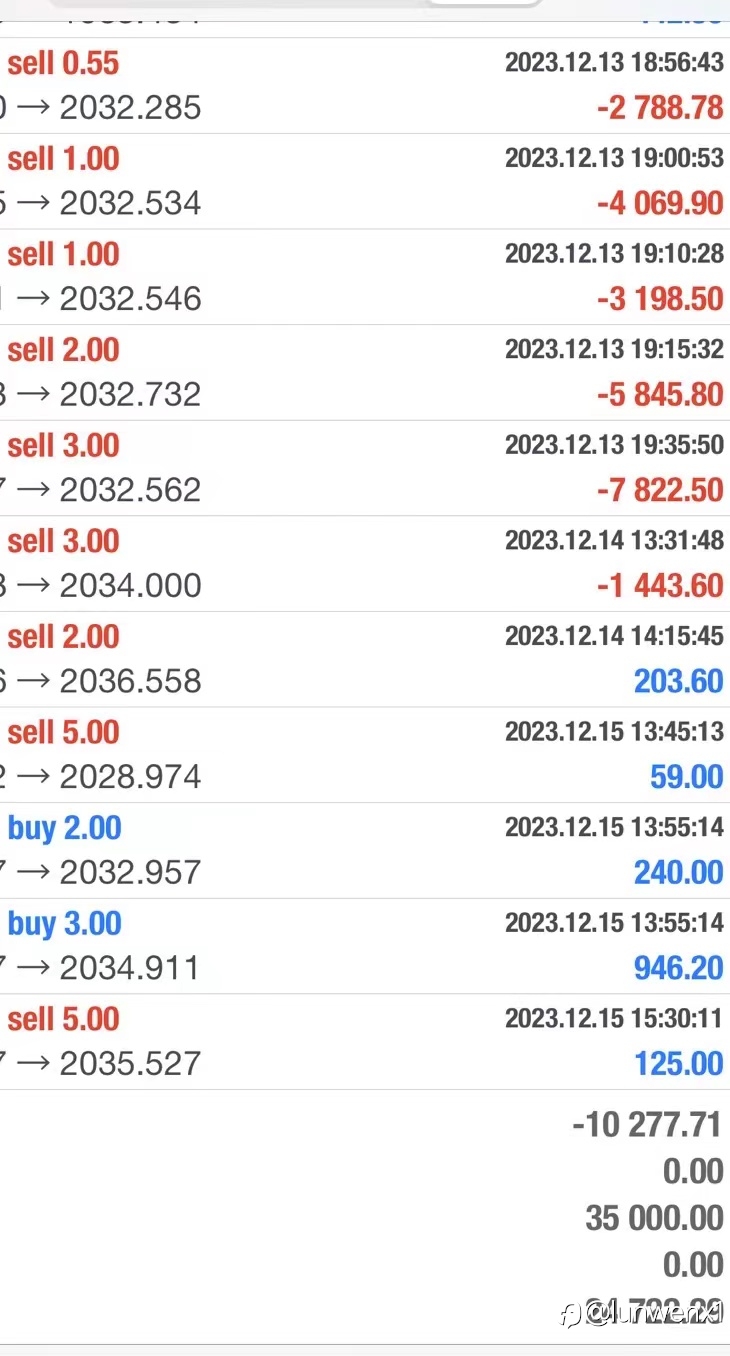Tap the timestamp 2023.12.15 13:45:13
The width and height of the screenshot is (730, 1356).
pyautogui.click(x=614, y=731)
